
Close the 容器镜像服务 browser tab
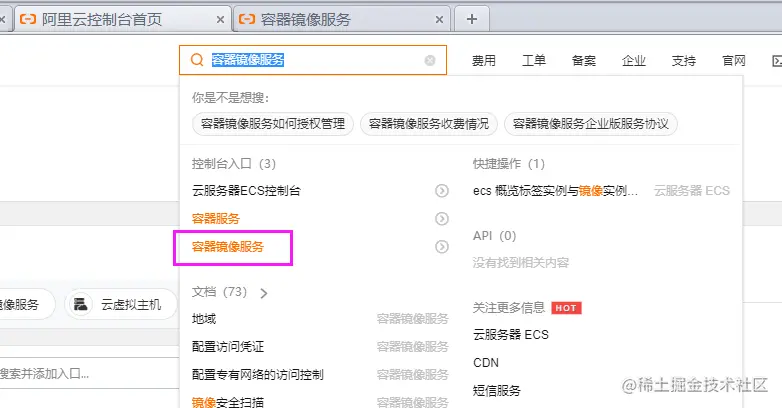click(439, 19)
